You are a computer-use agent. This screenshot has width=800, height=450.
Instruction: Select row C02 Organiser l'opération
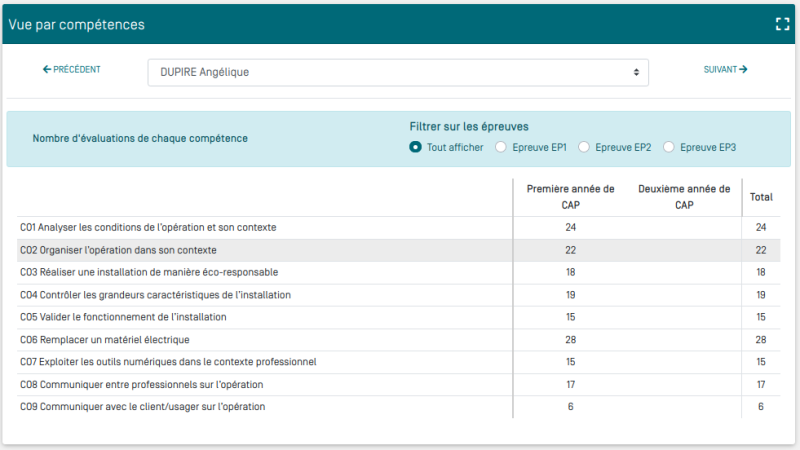click(x=118, y=250)
